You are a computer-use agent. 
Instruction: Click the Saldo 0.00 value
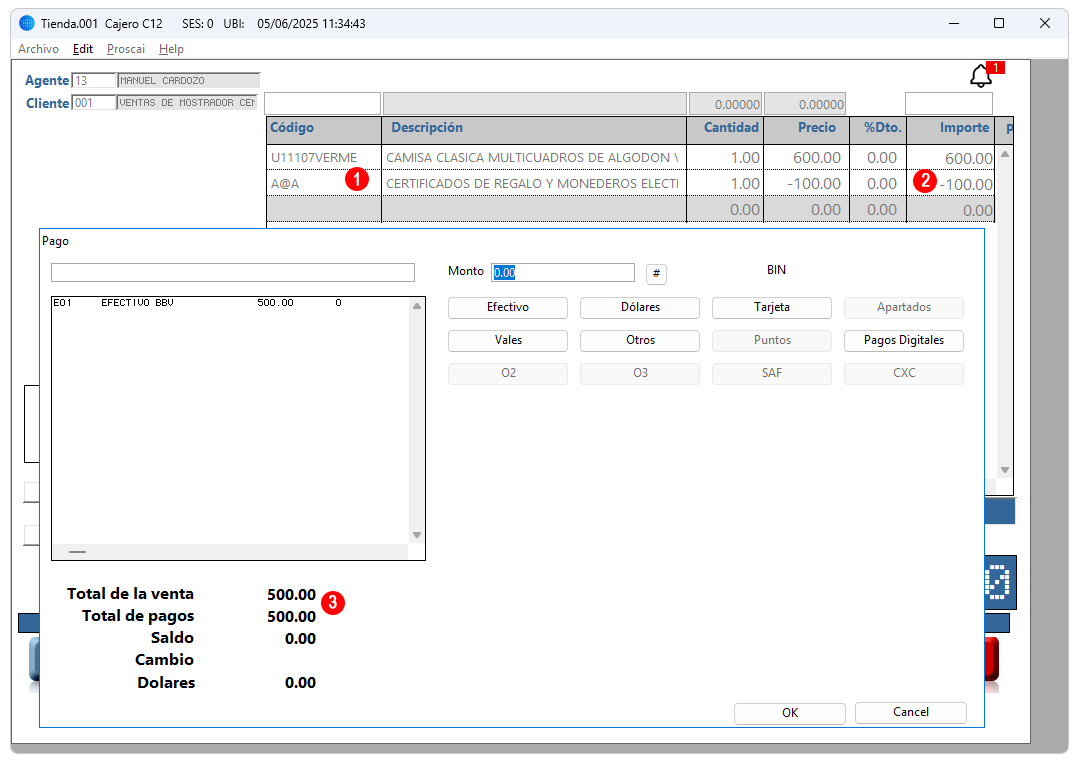[x=301, y=639]
